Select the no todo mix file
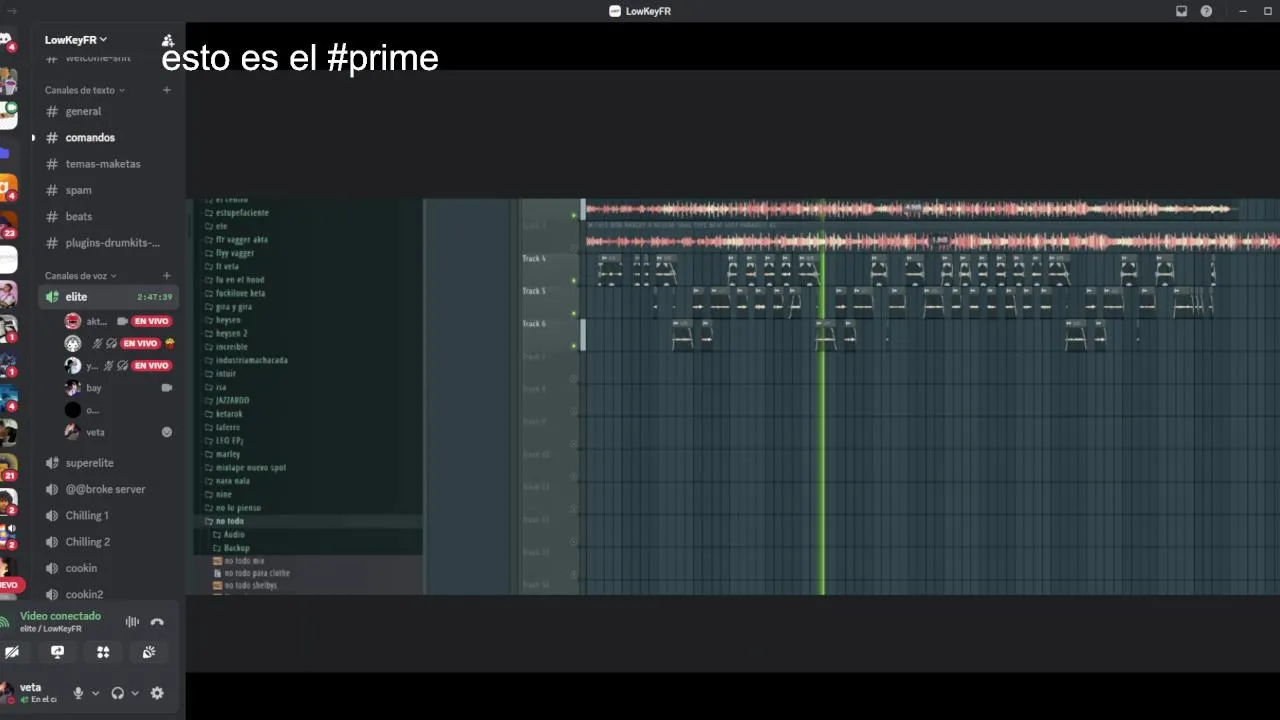The image size is (1280, 720). (244, 561)
